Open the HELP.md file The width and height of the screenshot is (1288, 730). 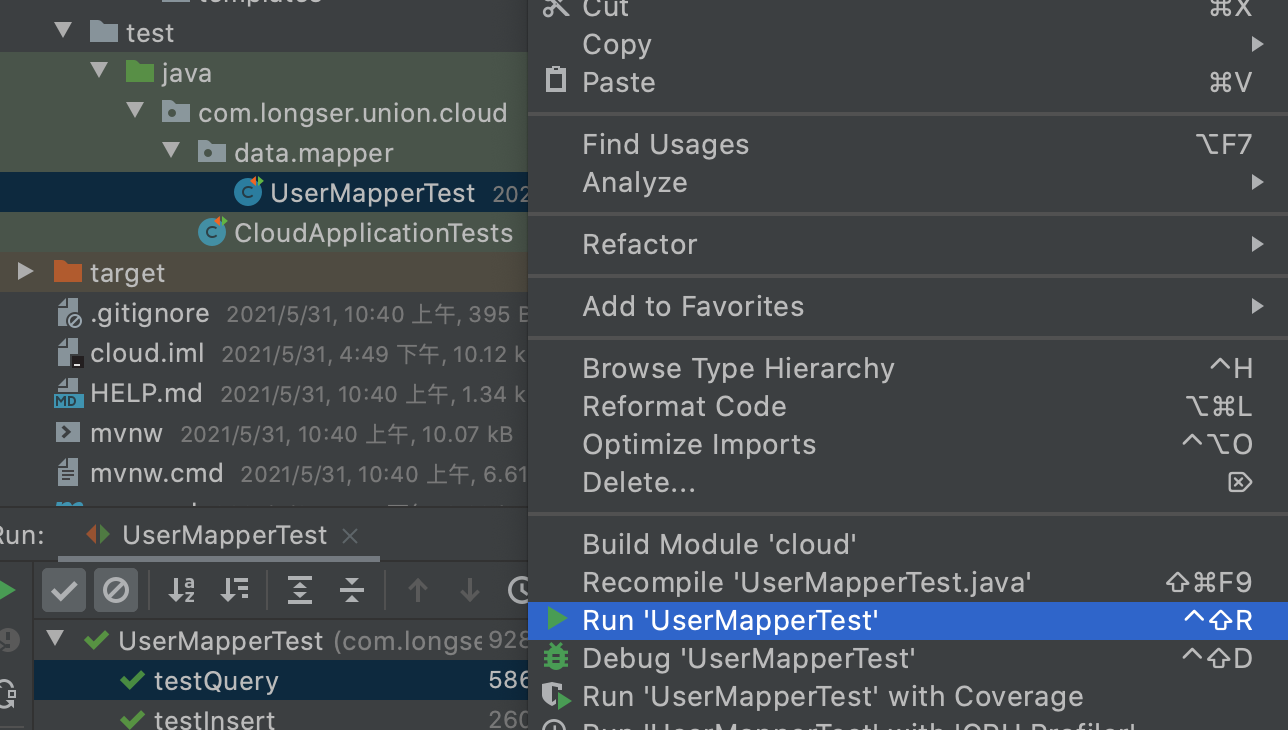pos(146,393)
